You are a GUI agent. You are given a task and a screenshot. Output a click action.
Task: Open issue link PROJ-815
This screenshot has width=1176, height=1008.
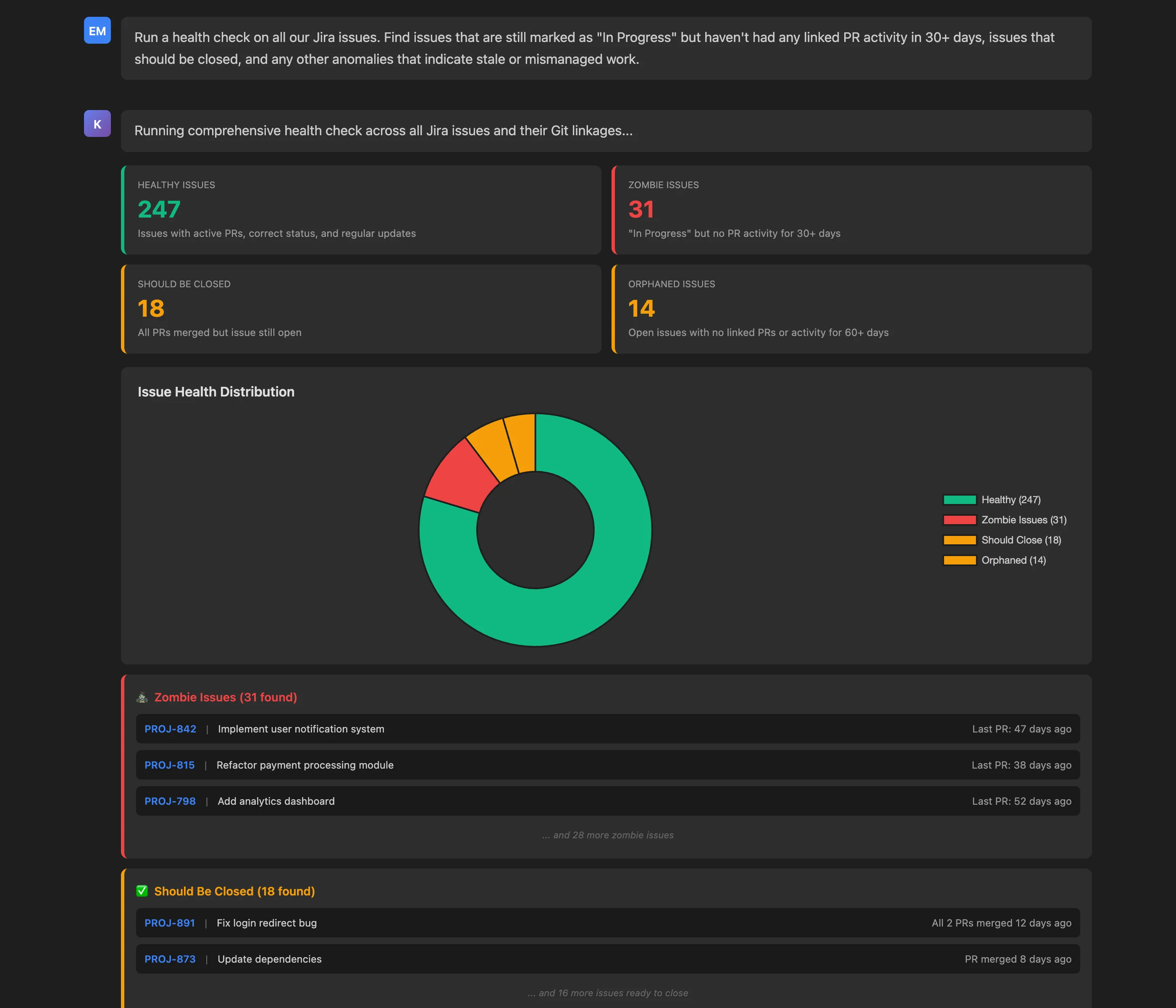(169, 765)
